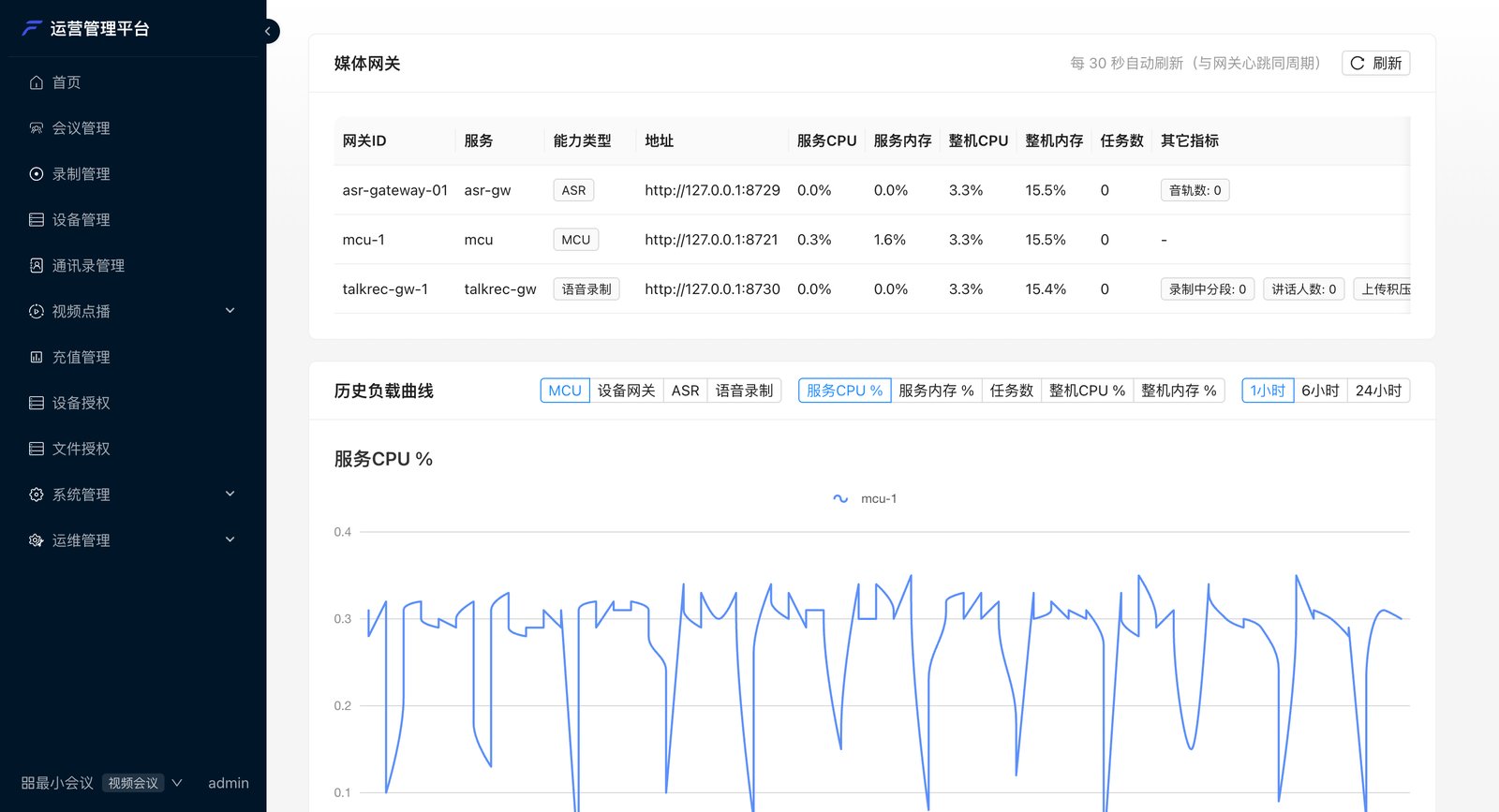This screenshot has width=1499, height=812.
Task: Expand the 系统管理 submenu chevron
Action: [x=230, y=495]
